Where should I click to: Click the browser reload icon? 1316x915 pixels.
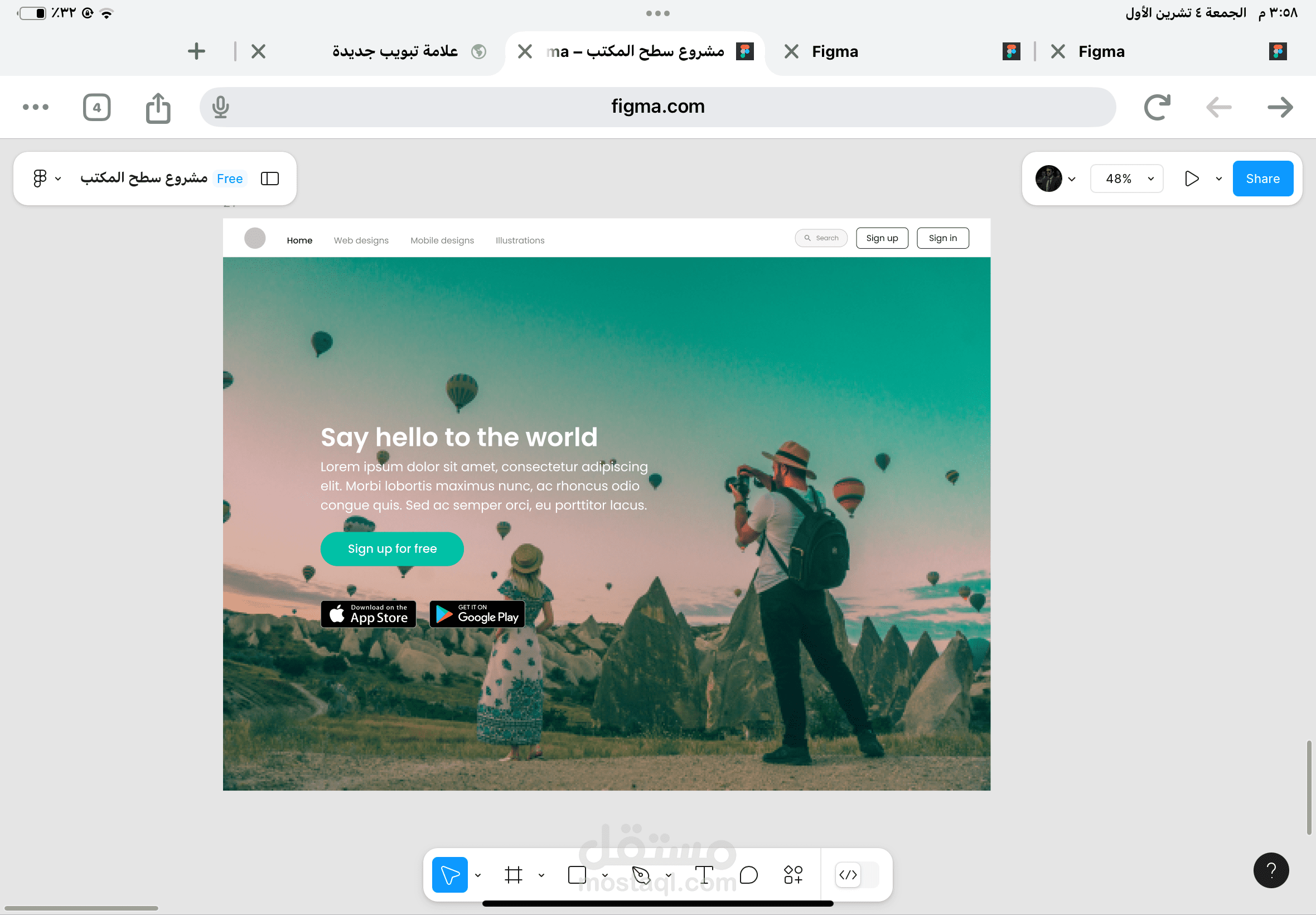tap(1157, 107)
